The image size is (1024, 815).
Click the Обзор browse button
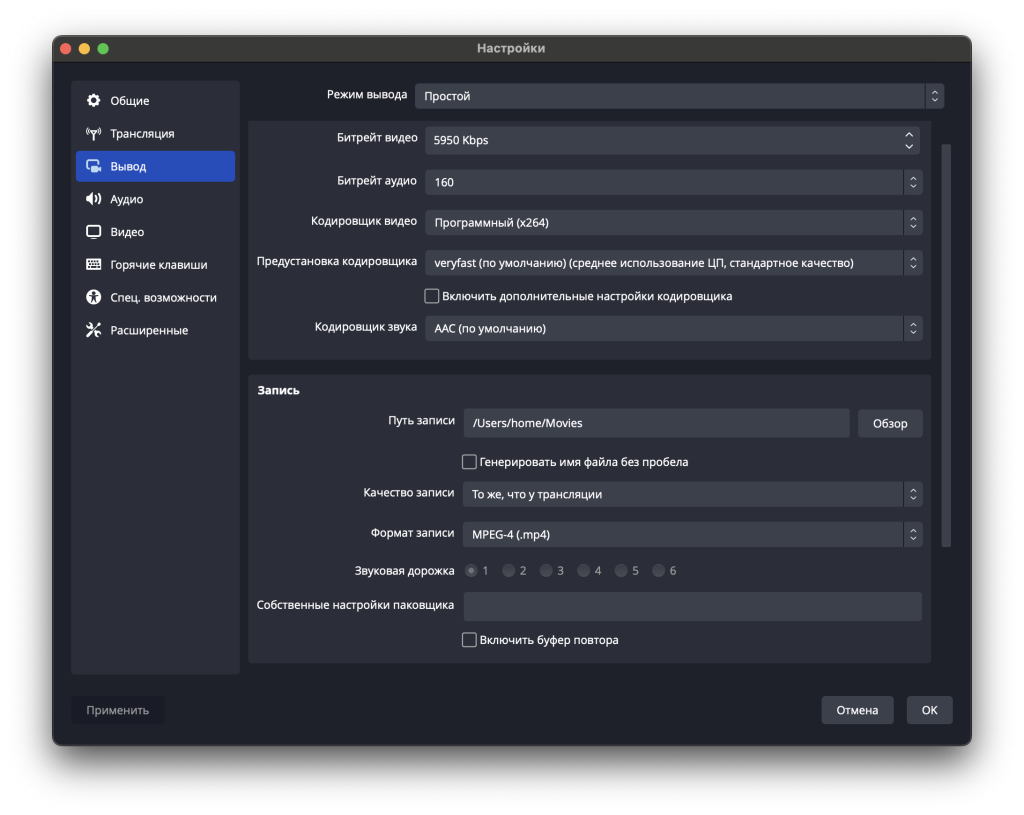889,423
